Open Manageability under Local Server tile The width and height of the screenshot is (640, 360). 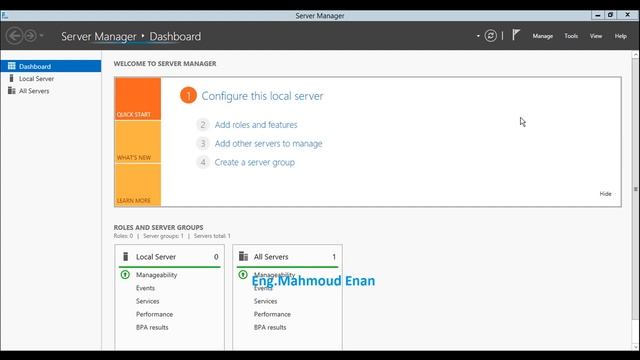(156, 275)
